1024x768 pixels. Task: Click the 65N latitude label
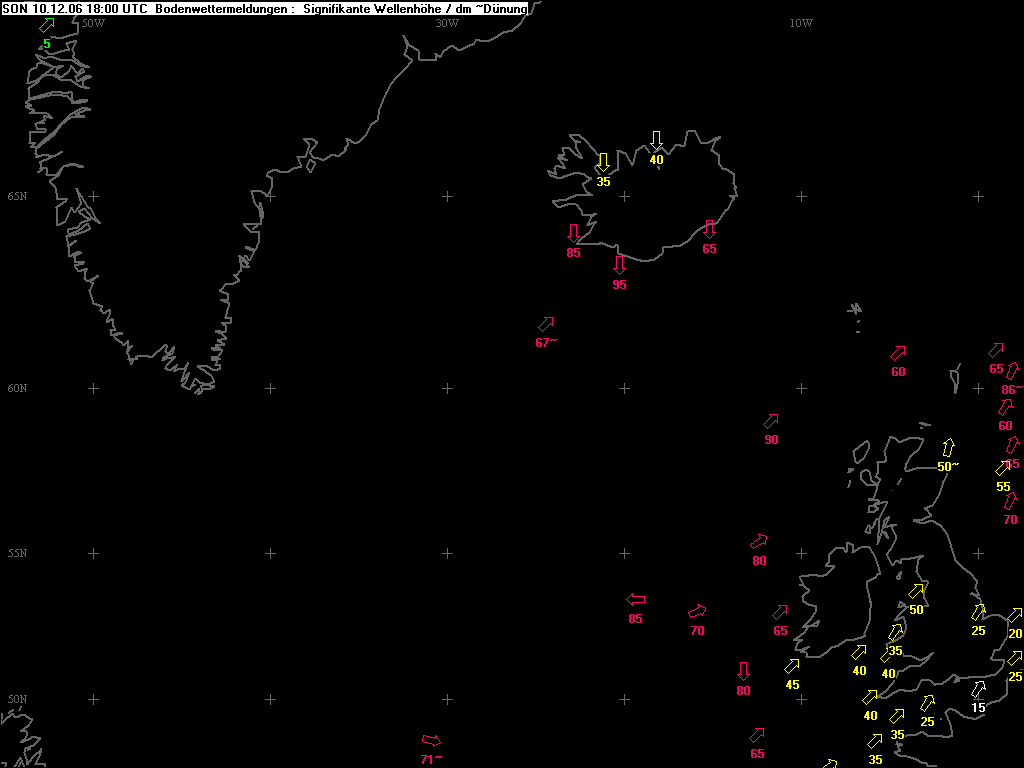click(18, 196)
